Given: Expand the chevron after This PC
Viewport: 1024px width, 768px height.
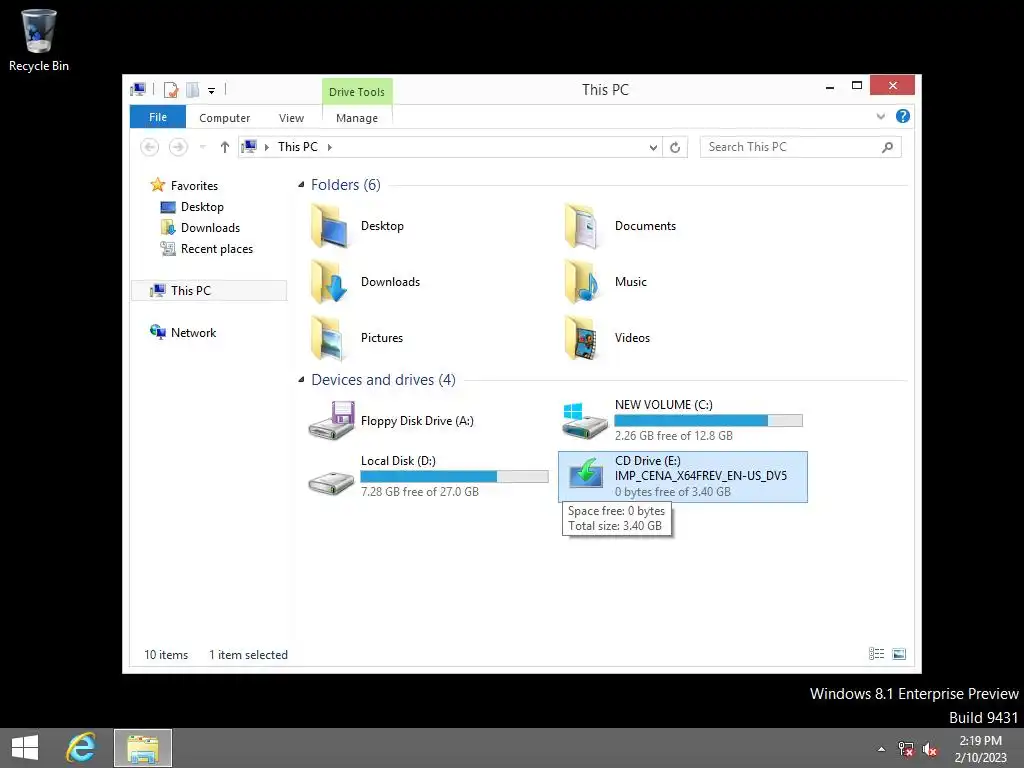Looking at the screenshot, I should click(329, 147).
